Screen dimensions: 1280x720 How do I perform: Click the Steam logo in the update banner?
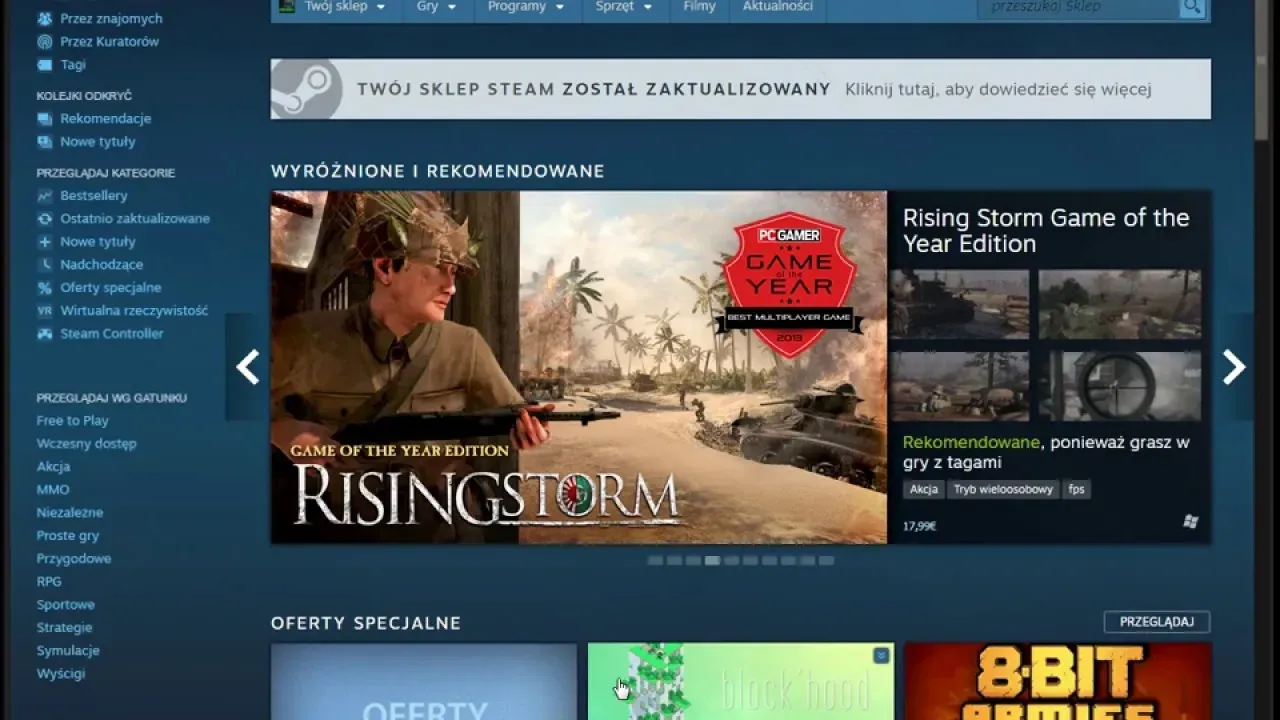pyautogui.click(x=306, y=89)
